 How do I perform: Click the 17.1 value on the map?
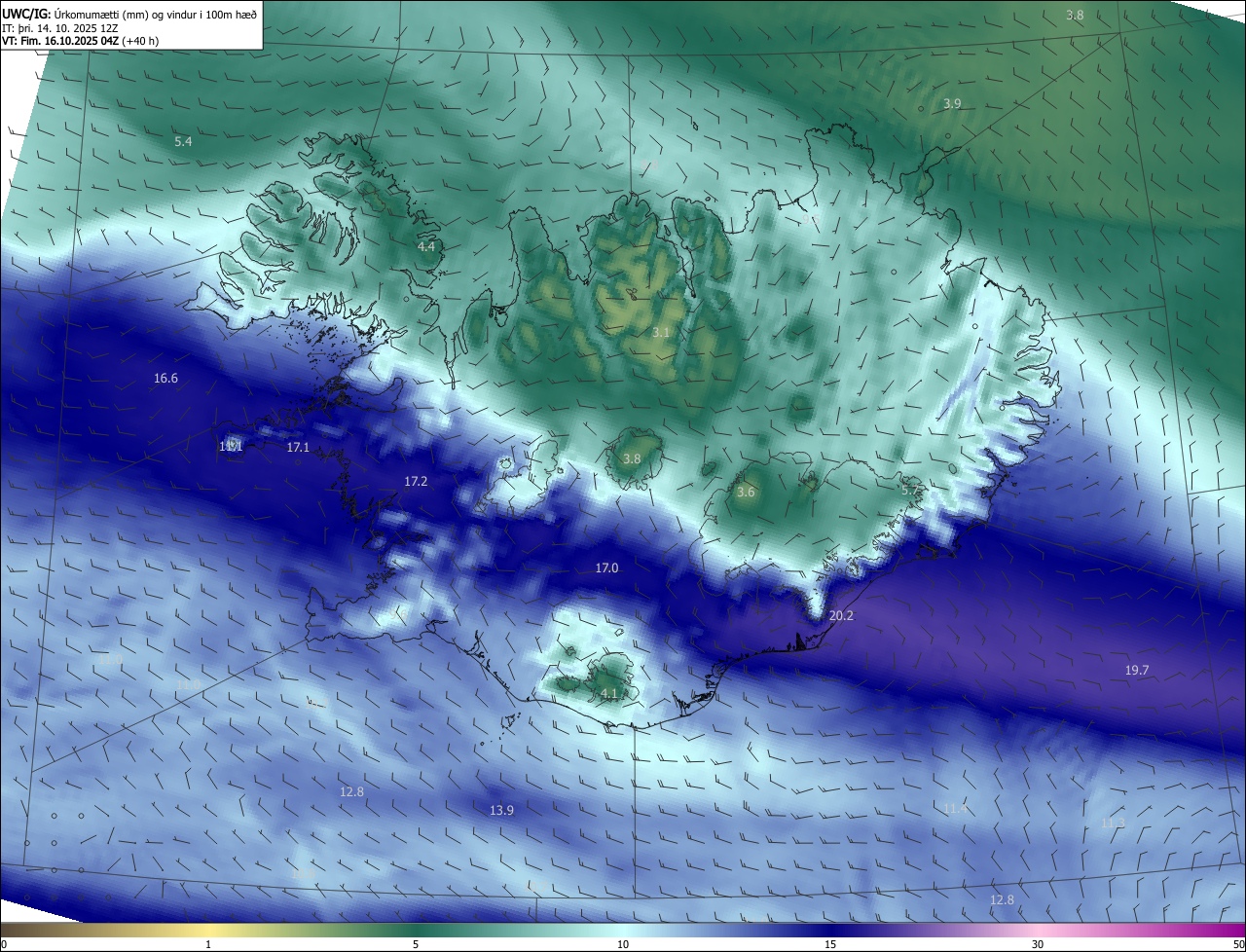[x=298, y=447]
